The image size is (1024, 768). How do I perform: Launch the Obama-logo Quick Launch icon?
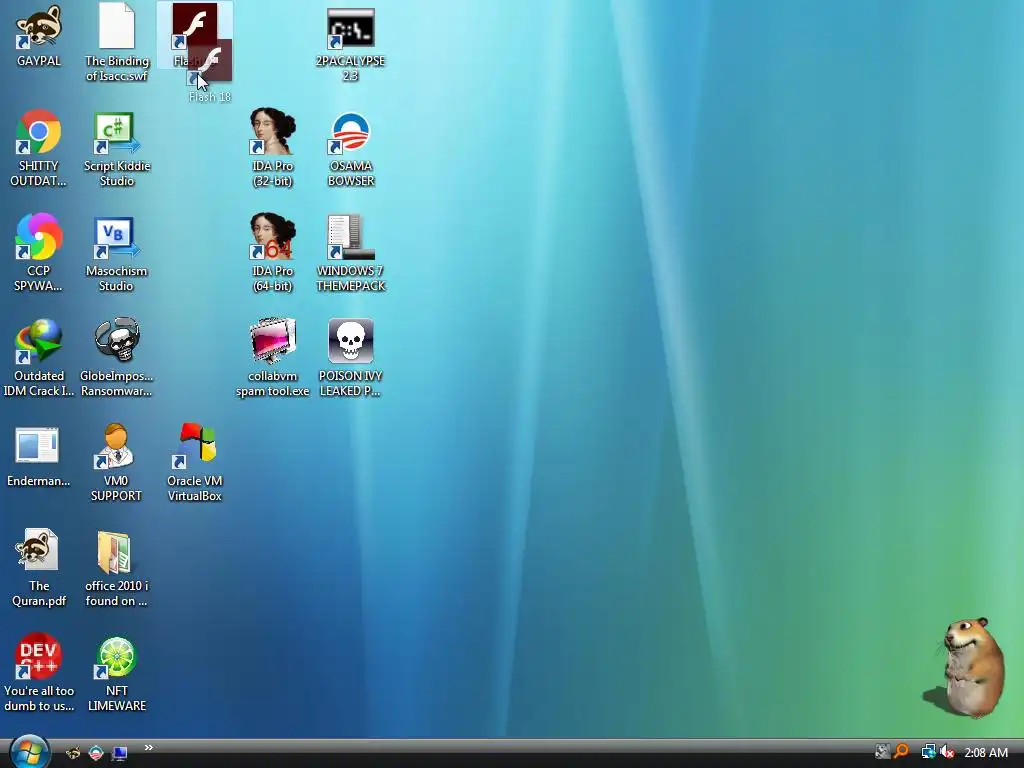(x=96, y=753)
